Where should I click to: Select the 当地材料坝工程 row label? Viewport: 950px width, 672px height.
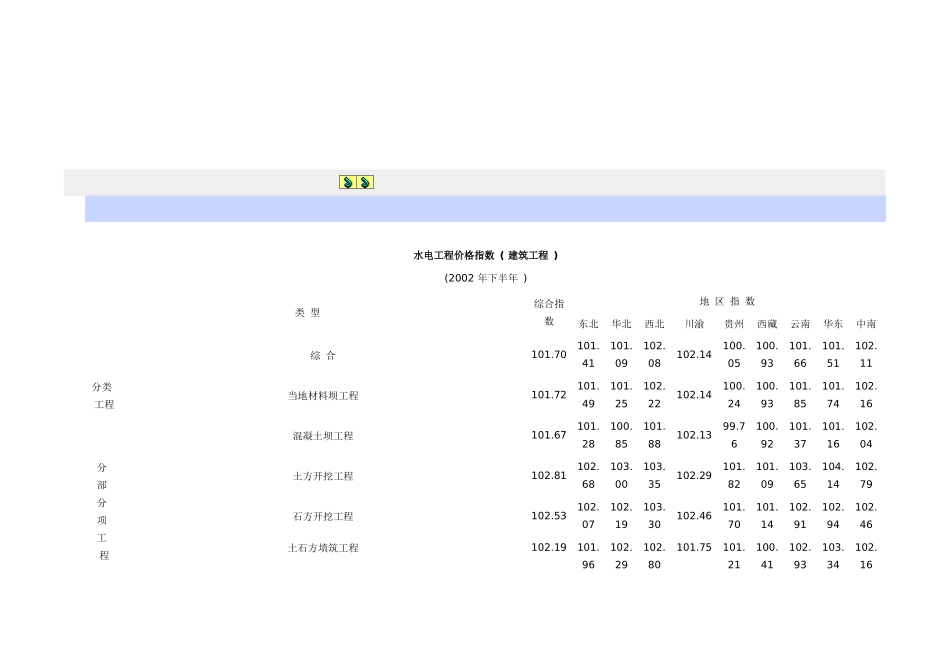pyautogui.click(x=323, y=396)
